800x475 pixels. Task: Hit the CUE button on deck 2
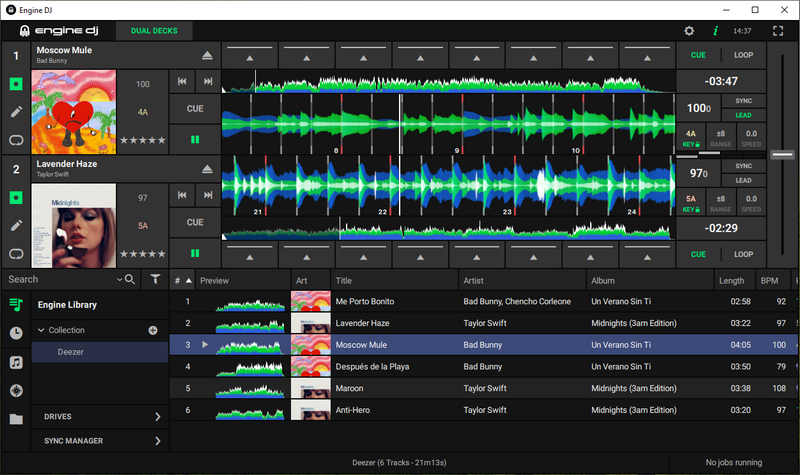(x=195, y=222)
